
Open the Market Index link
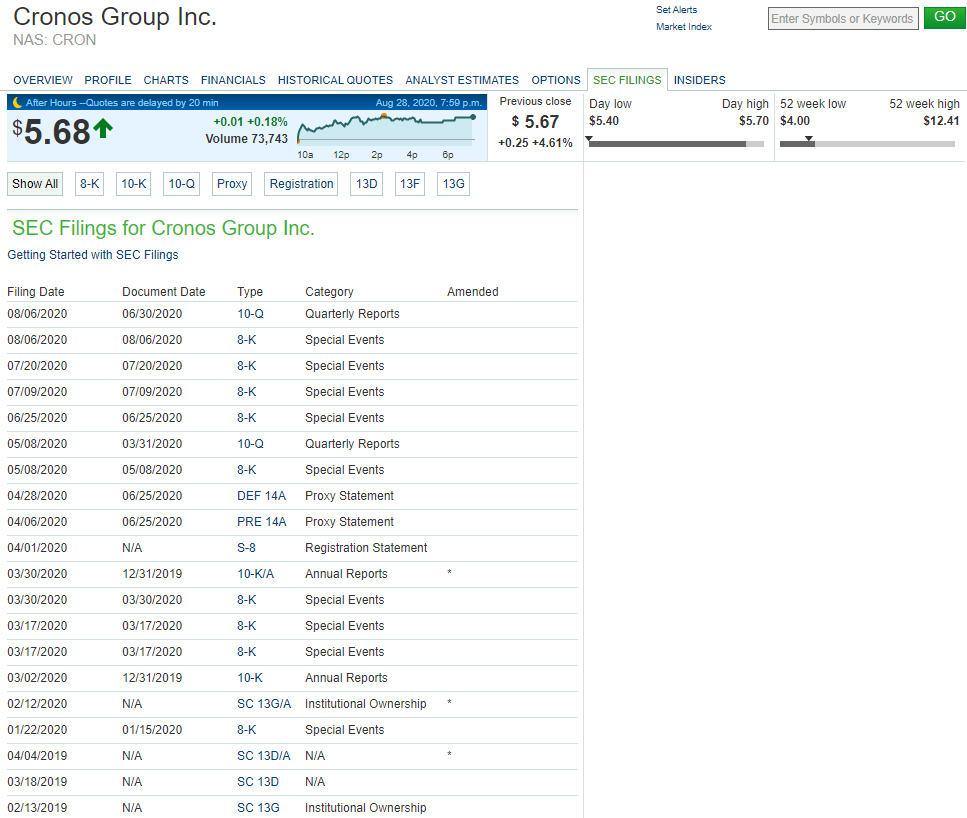click(684, 27)
